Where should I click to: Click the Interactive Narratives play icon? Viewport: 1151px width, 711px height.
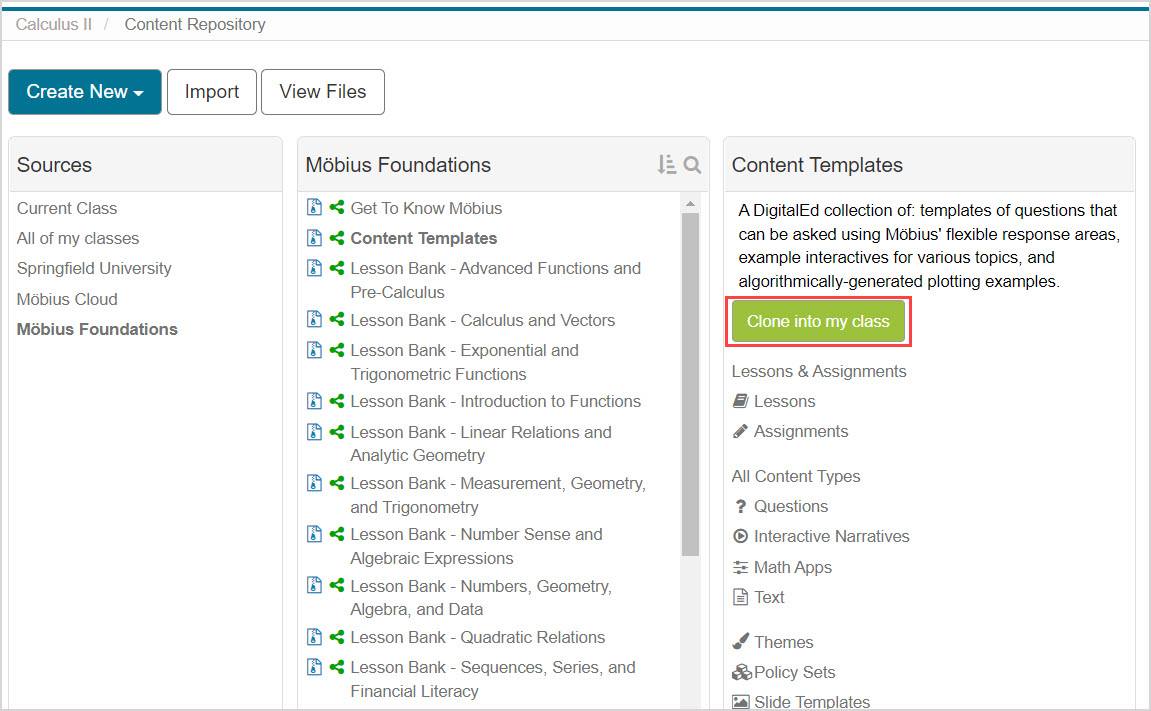740,537
